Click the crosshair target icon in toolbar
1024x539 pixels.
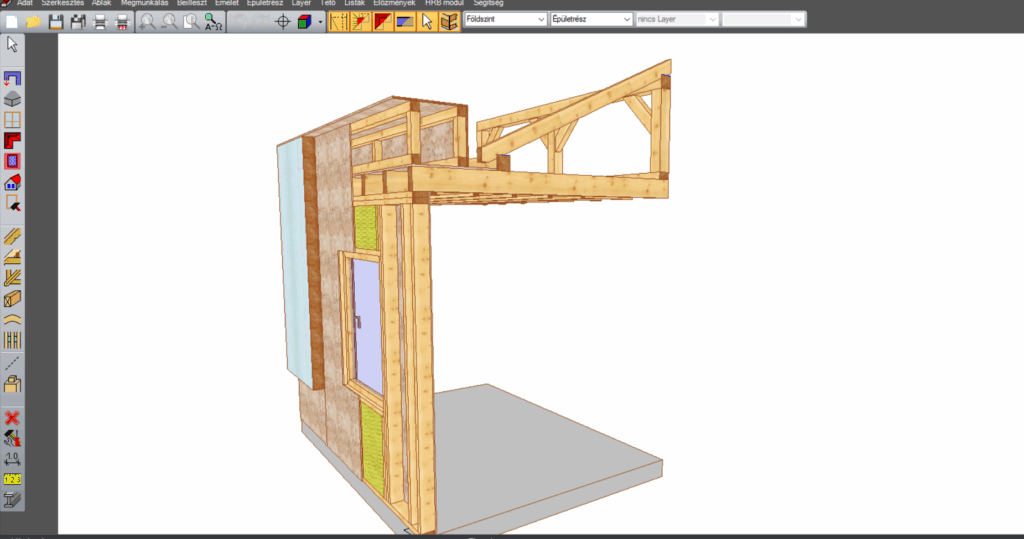coord(282,21)
